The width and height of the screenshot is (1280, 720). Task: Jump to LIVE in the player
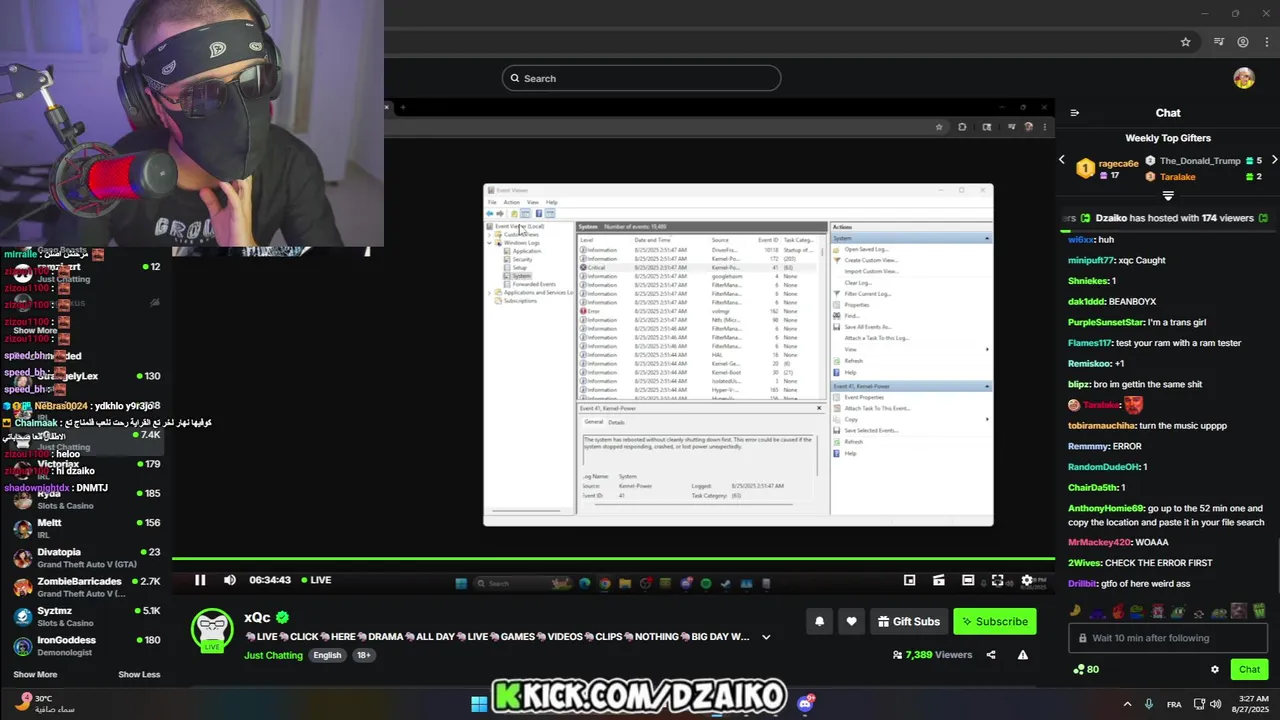tap(316, 580)
